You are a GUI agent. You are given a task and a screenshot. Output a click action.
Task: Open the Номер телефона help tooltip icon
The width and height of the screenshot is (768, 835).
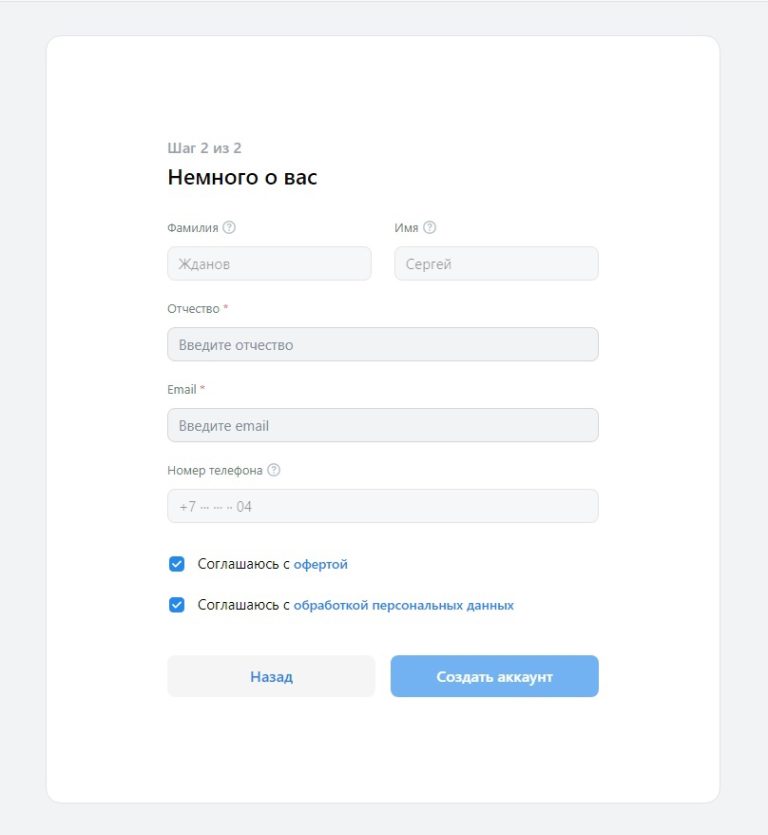(274, 470)
